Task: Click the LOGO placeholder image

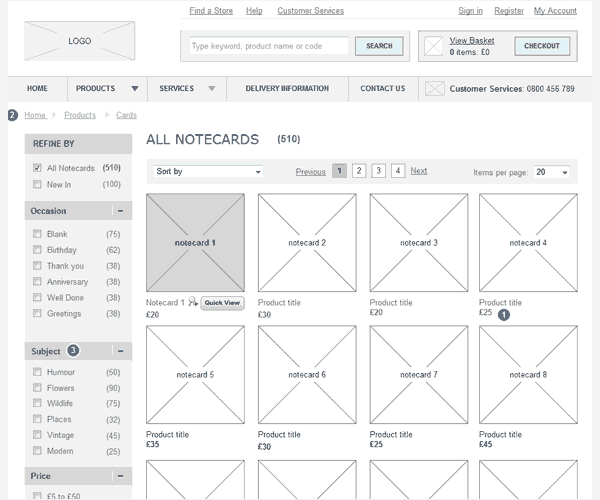Action: click(79, 42)
